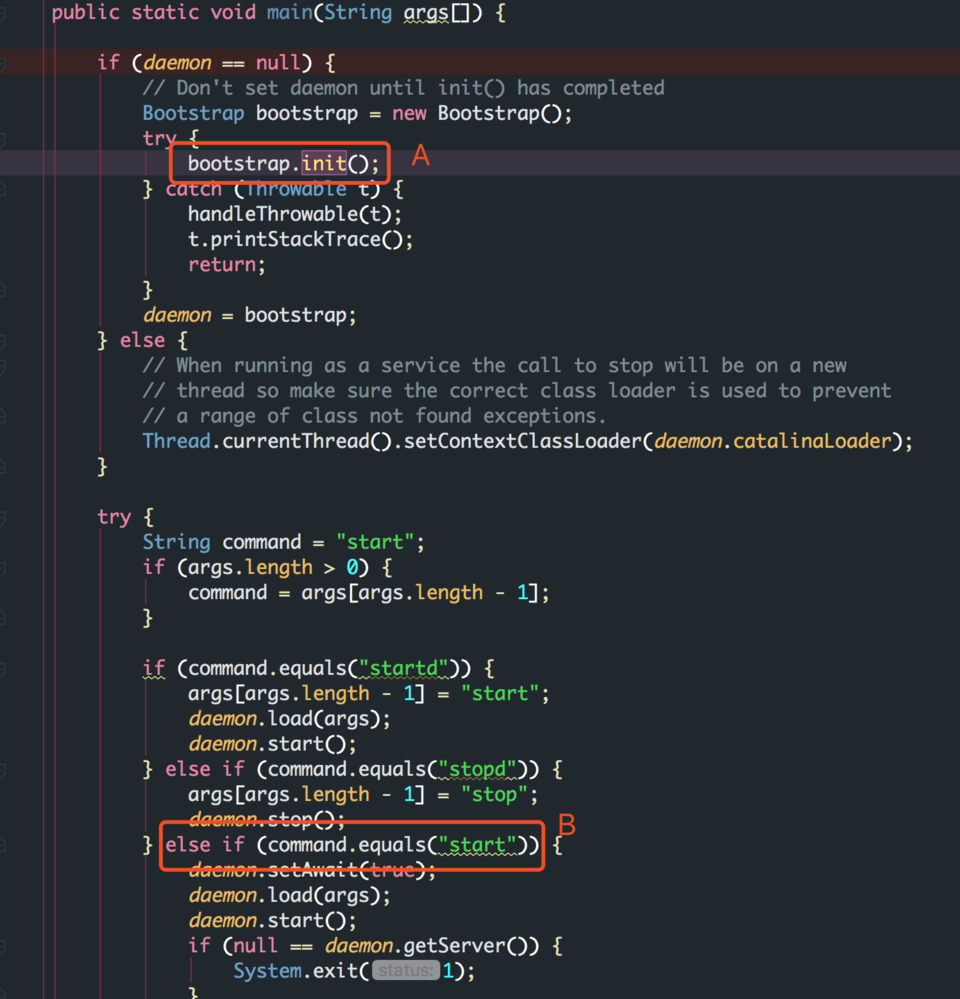Image resolution: width=960 pixels, height=999 pixels.
Task: Click the catalinaLoader field reference
Action: point(812,441)
